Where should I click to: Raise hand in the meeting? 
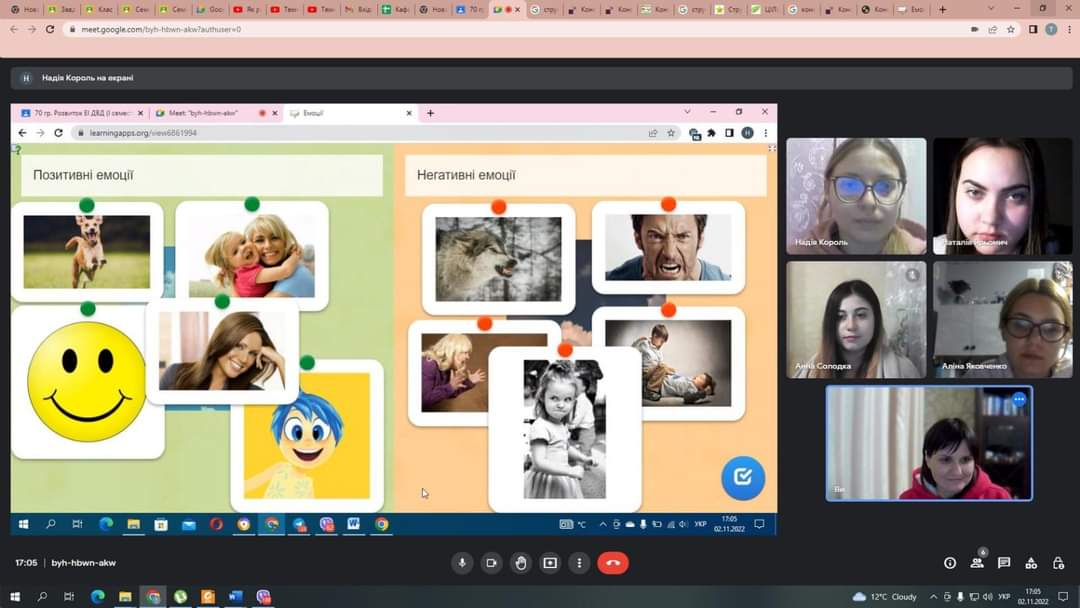pos(520,563)
